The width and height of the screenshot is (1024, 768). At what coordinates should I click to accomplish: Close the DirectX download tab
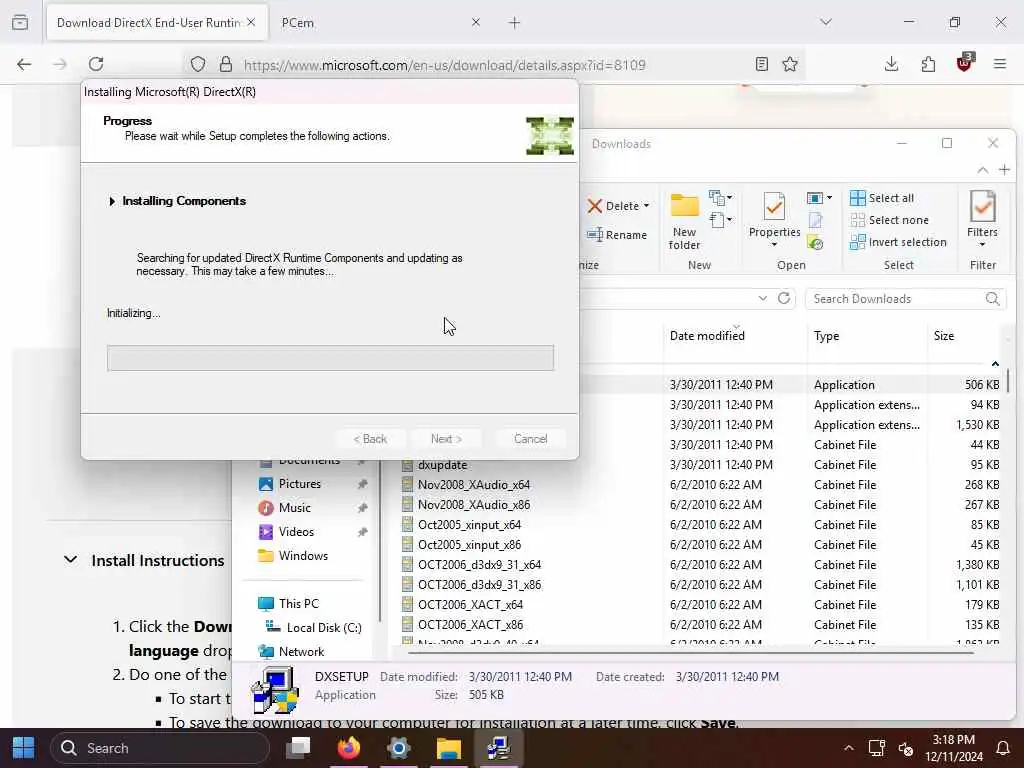(x=251, y=22)
